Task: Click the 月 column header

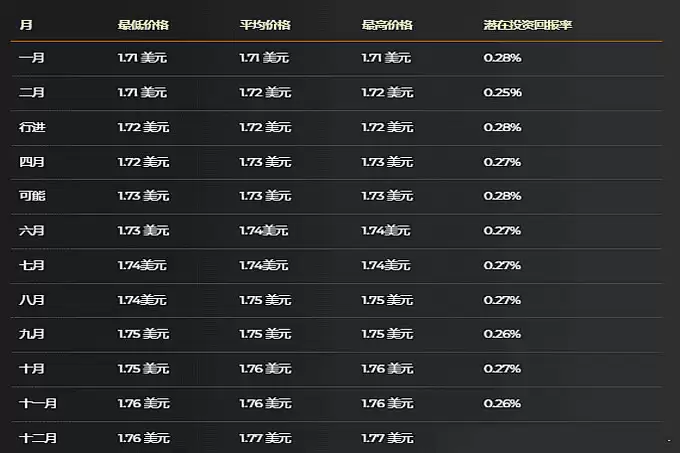Action: tap(25, 24)
